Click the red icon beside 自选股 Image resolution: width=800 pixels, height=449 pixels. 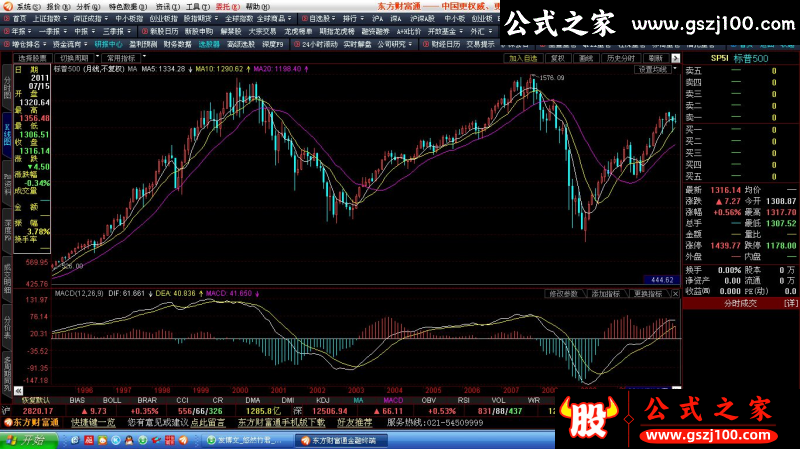pyautogui.click(x=305, y=18)
